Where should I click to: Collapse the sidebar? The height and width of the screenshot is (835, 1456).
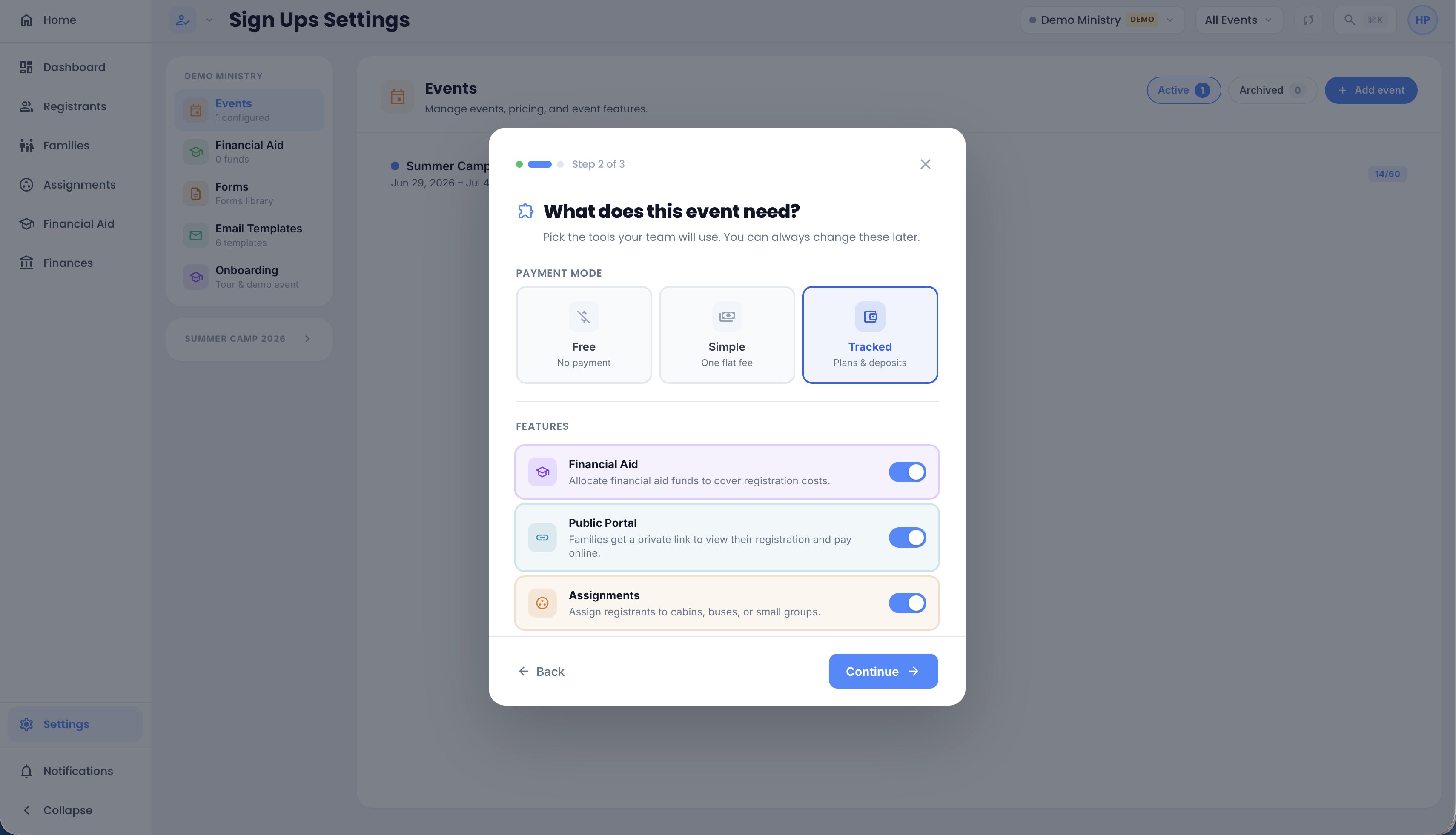(x=75, y=810)
